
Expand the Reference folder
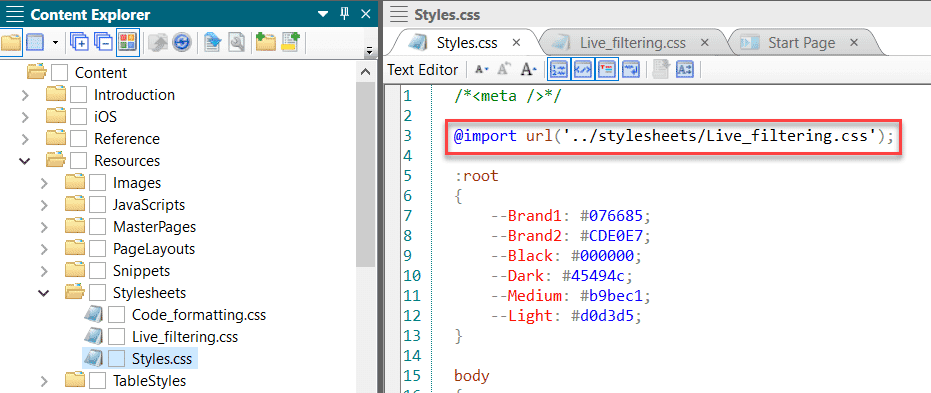pos(25,139)
